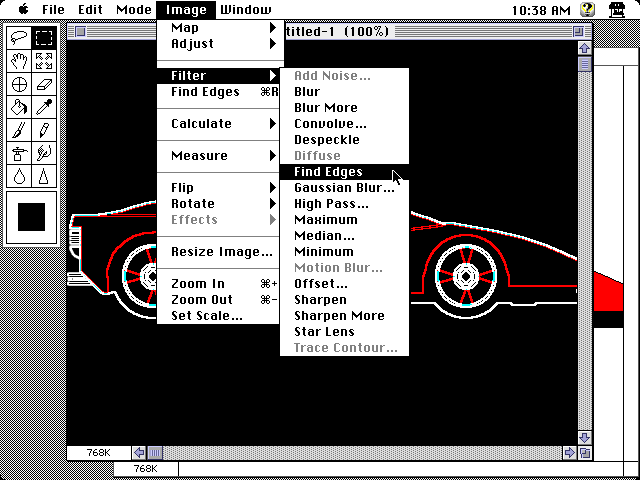The width and height of the screenshot is (640, 480).
Task: Select the Paintbrush tool
Action: 19,131
